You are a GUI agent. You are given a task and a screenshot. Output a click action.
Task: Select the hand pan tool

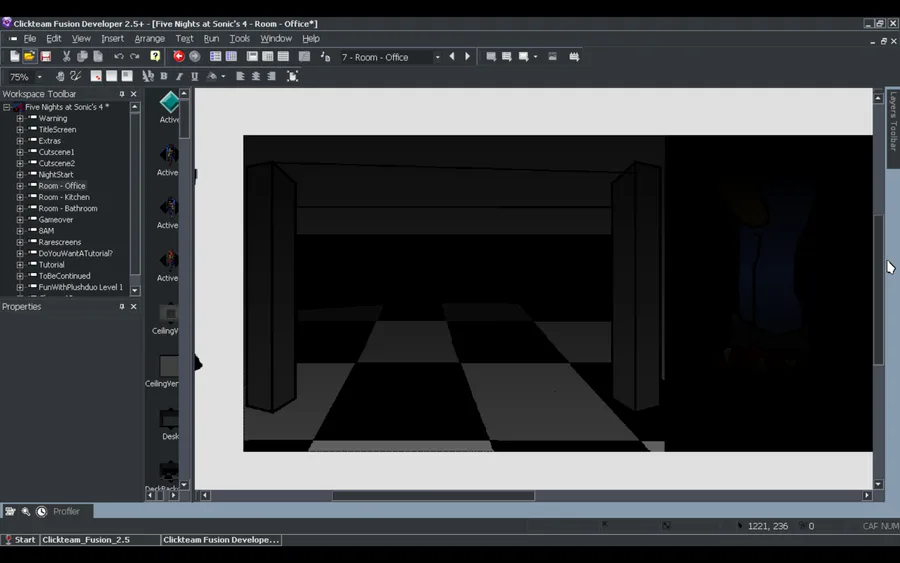[60, 76]
